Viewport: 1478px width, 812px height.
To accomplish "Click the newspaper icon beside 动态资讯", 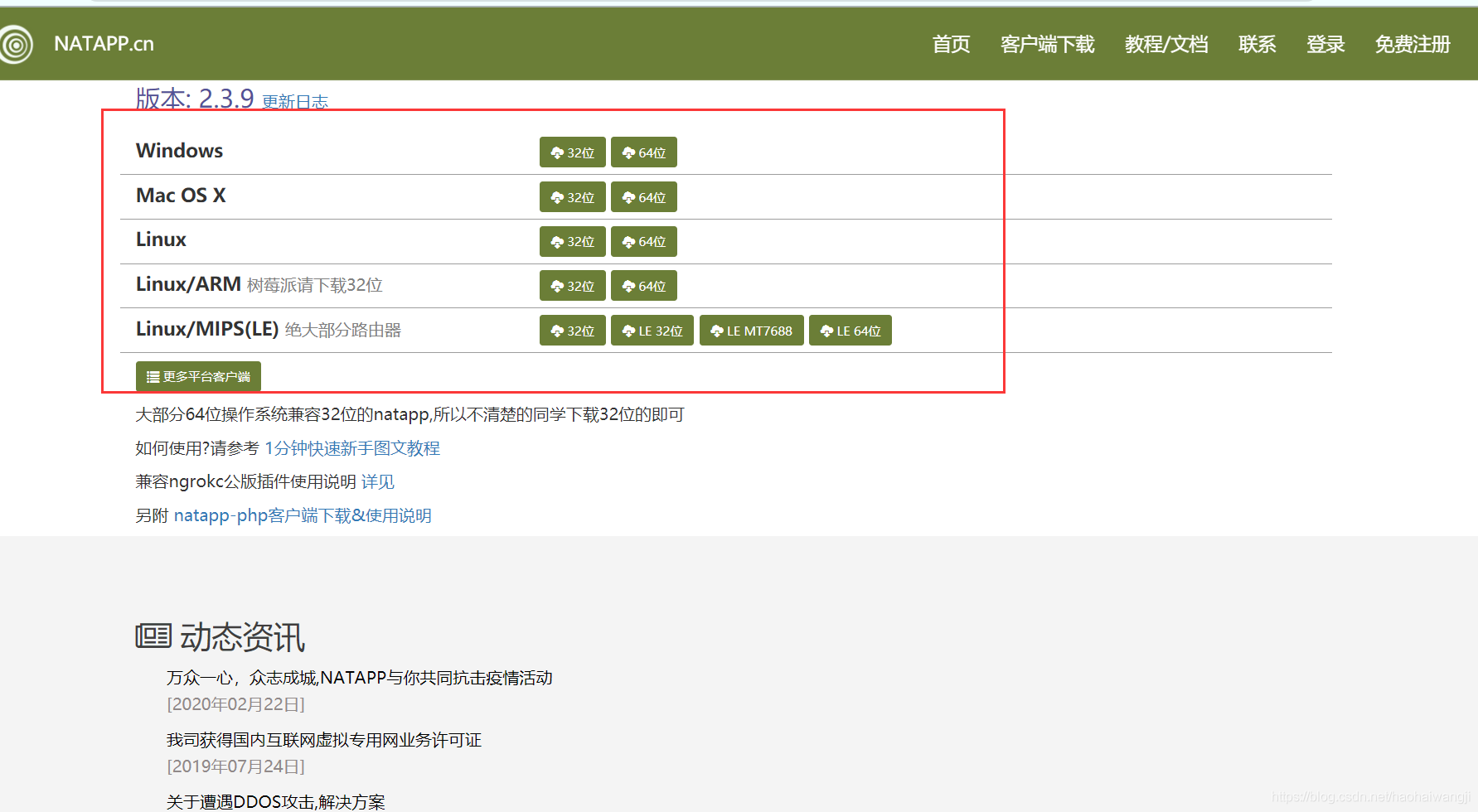I will click(x=153, y=636).
